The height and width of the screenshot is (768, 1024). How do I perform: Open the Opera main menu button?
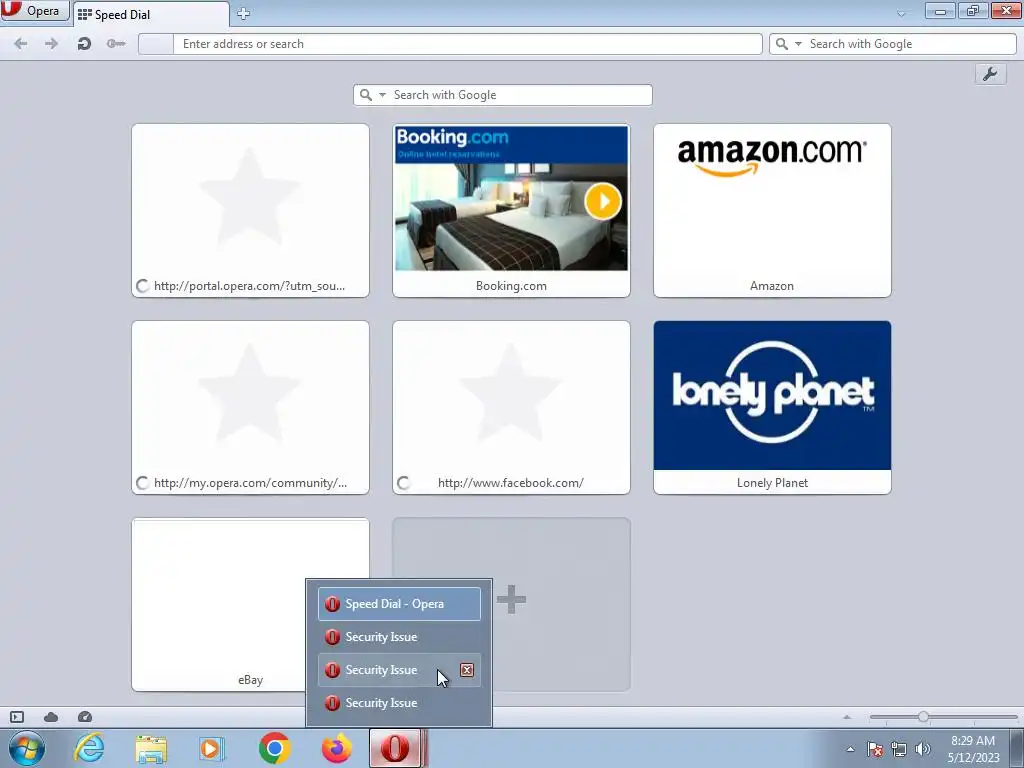point(35,10)
